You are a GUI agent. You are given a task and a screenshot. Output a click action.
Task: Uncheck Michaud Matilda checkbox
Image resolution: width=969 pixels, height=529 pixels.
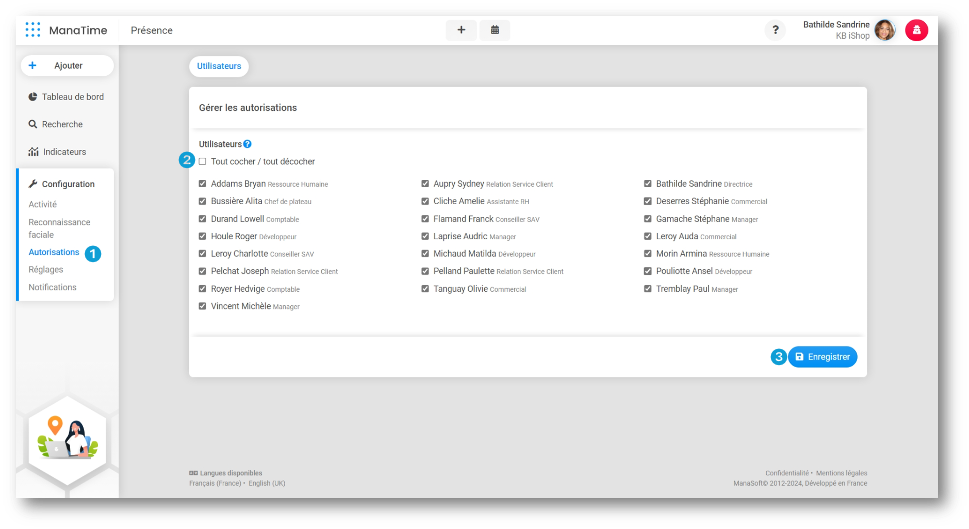tap(425, 254)
